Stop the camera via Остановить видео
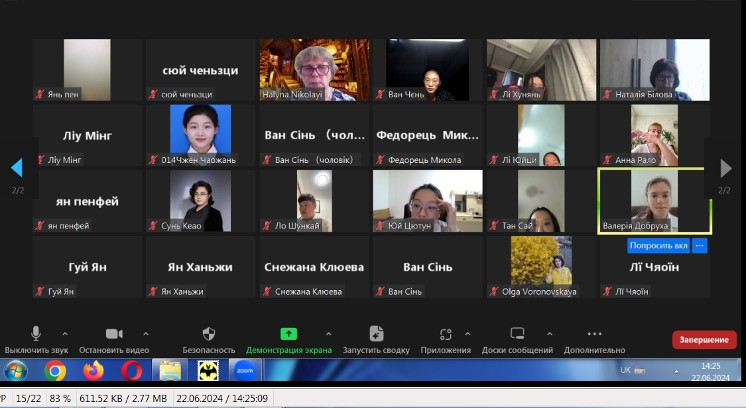This screenshot has height=408, width=746. (x=114, y=340)
